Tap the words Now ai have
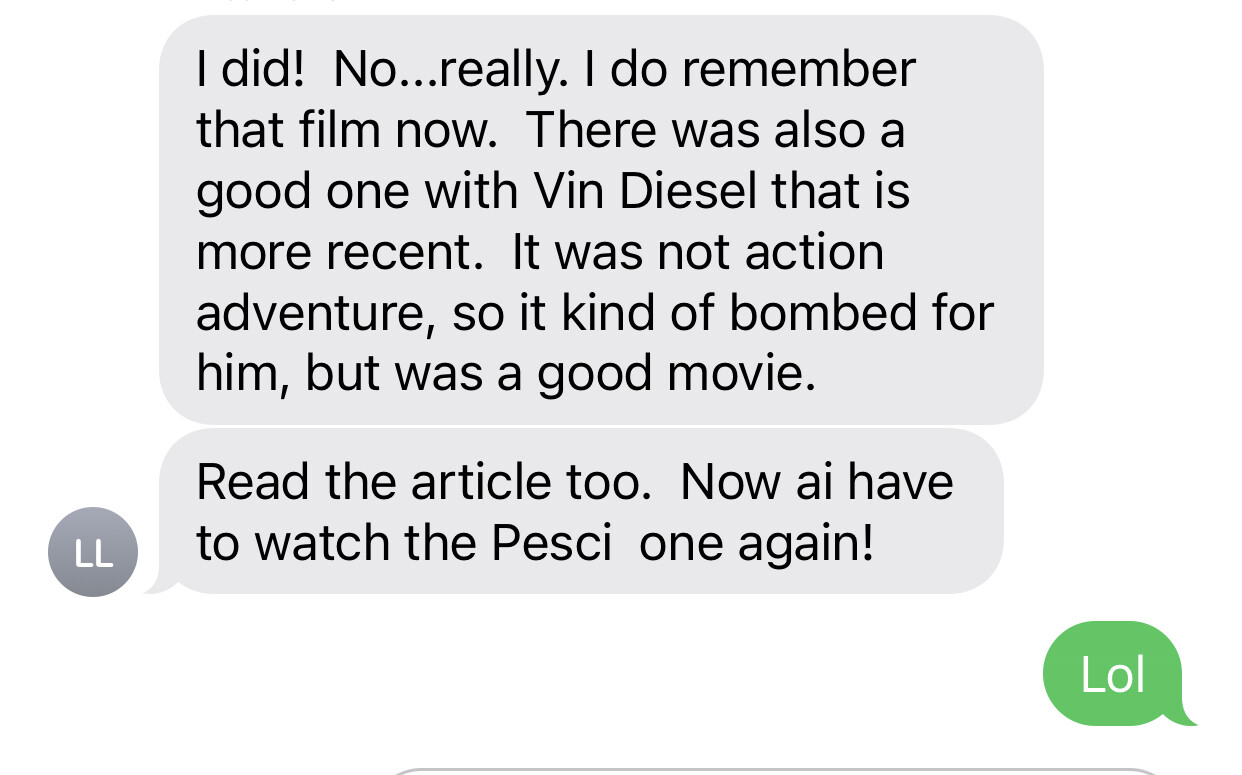 coord(817,482)
